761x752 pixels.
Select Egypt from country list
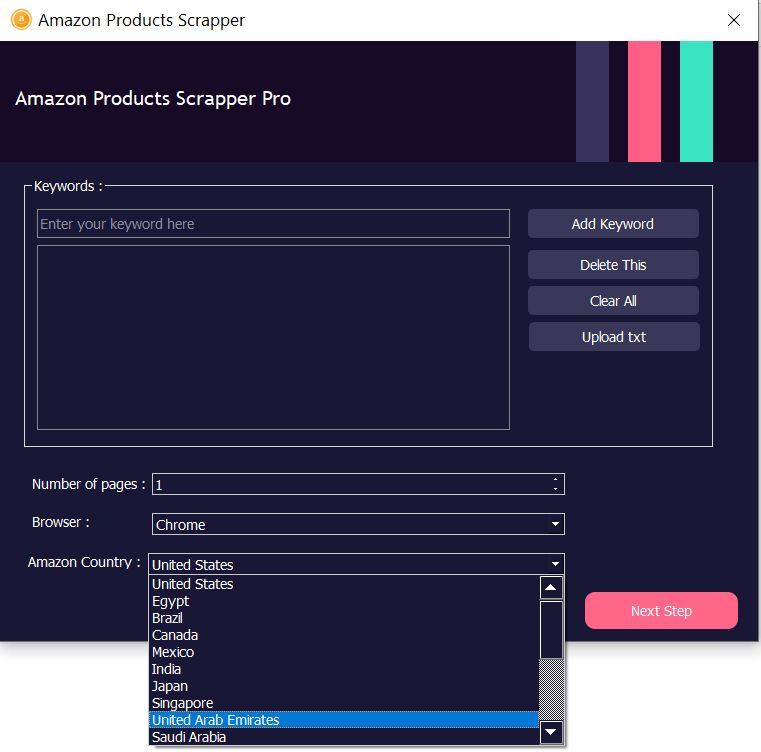click(x=344, y=601)
